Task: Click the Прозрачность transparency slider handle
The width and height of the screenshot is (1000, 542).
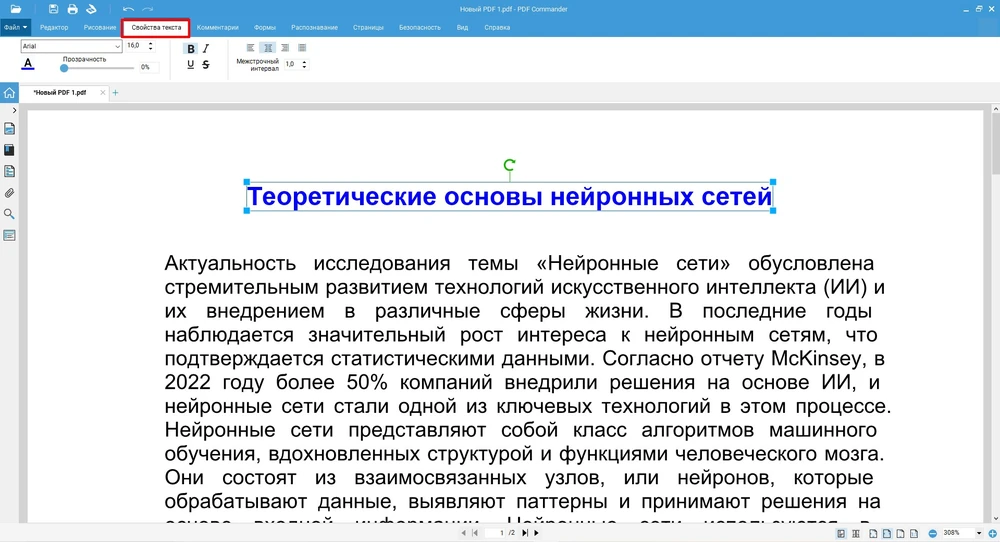Action: click(x=65, y=68)
